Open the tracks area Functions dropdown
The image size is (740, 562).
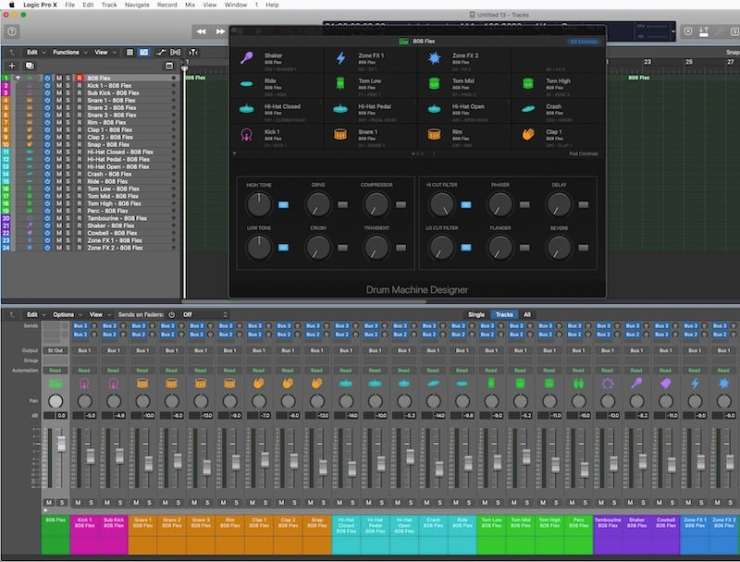point(69,52)
